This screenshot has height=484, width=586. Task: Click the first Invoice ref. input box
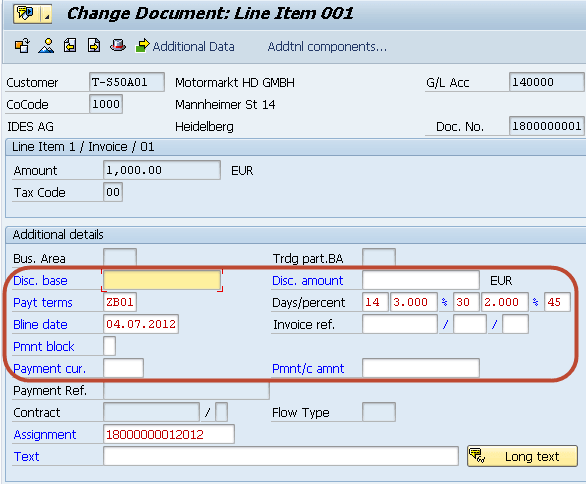tap(400, 324)
